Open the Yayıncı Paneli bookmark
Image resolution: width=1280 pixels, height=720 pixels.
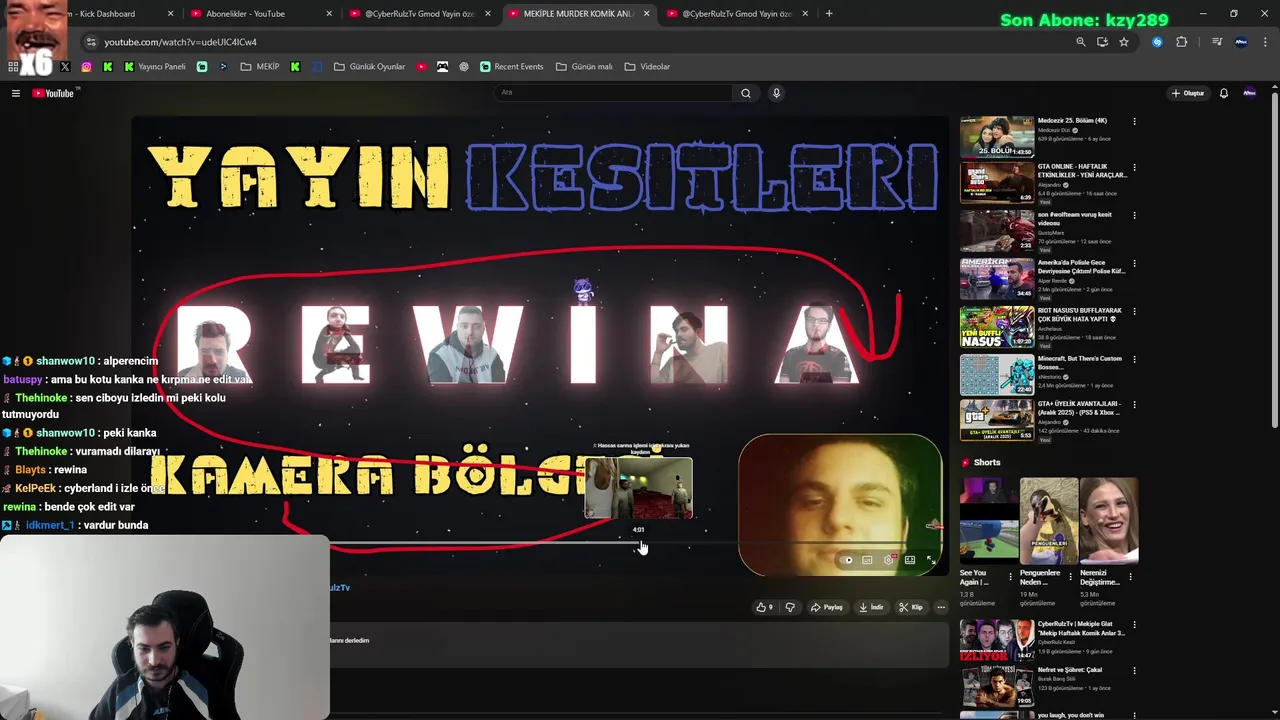click(x=154, y=67)
